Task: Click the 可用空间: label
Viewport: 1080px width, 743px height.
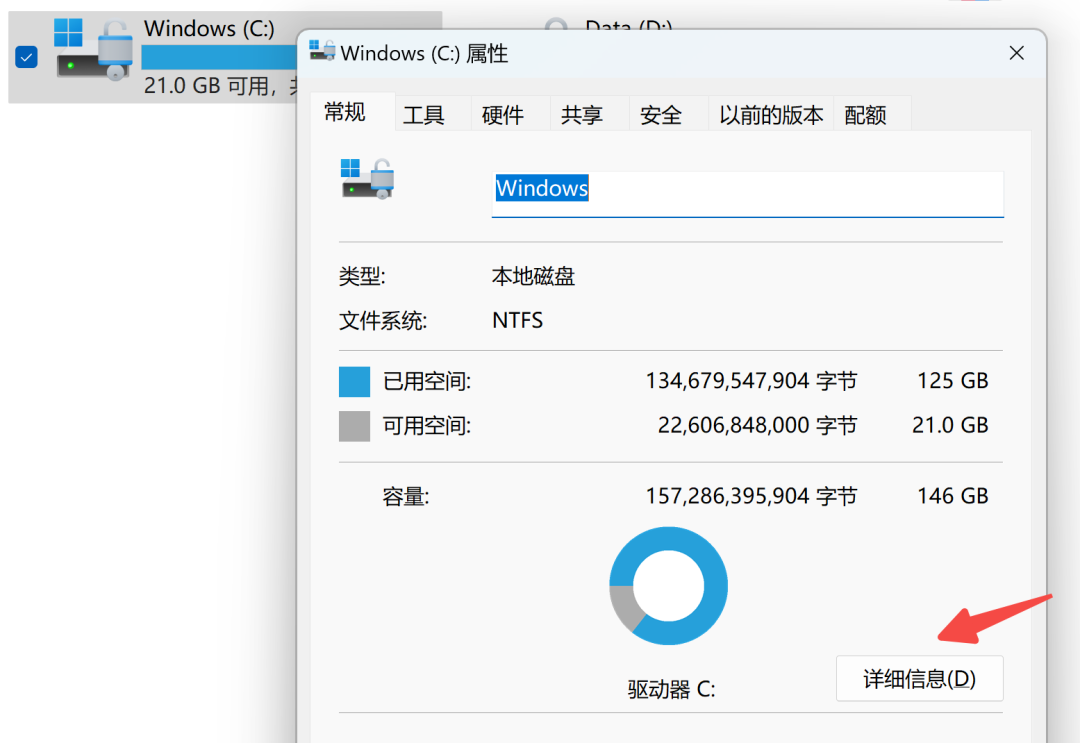Action: pos(427,425)
